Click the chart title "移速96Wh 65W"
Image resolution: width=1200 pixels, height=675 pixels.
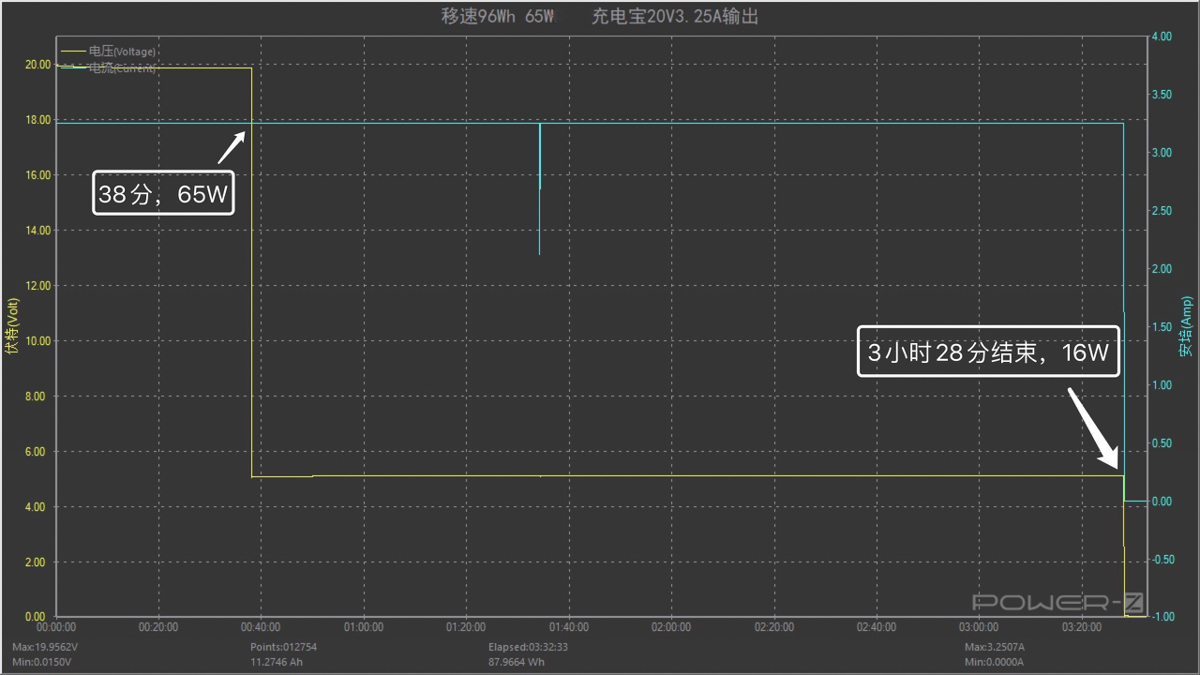tap(497, 17)
